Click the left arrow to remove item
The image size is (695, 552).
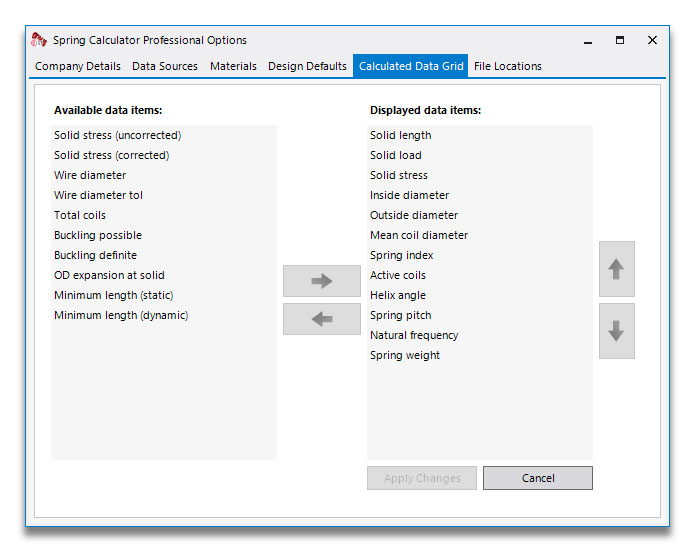pyautogui.click(x=322, y=319)
